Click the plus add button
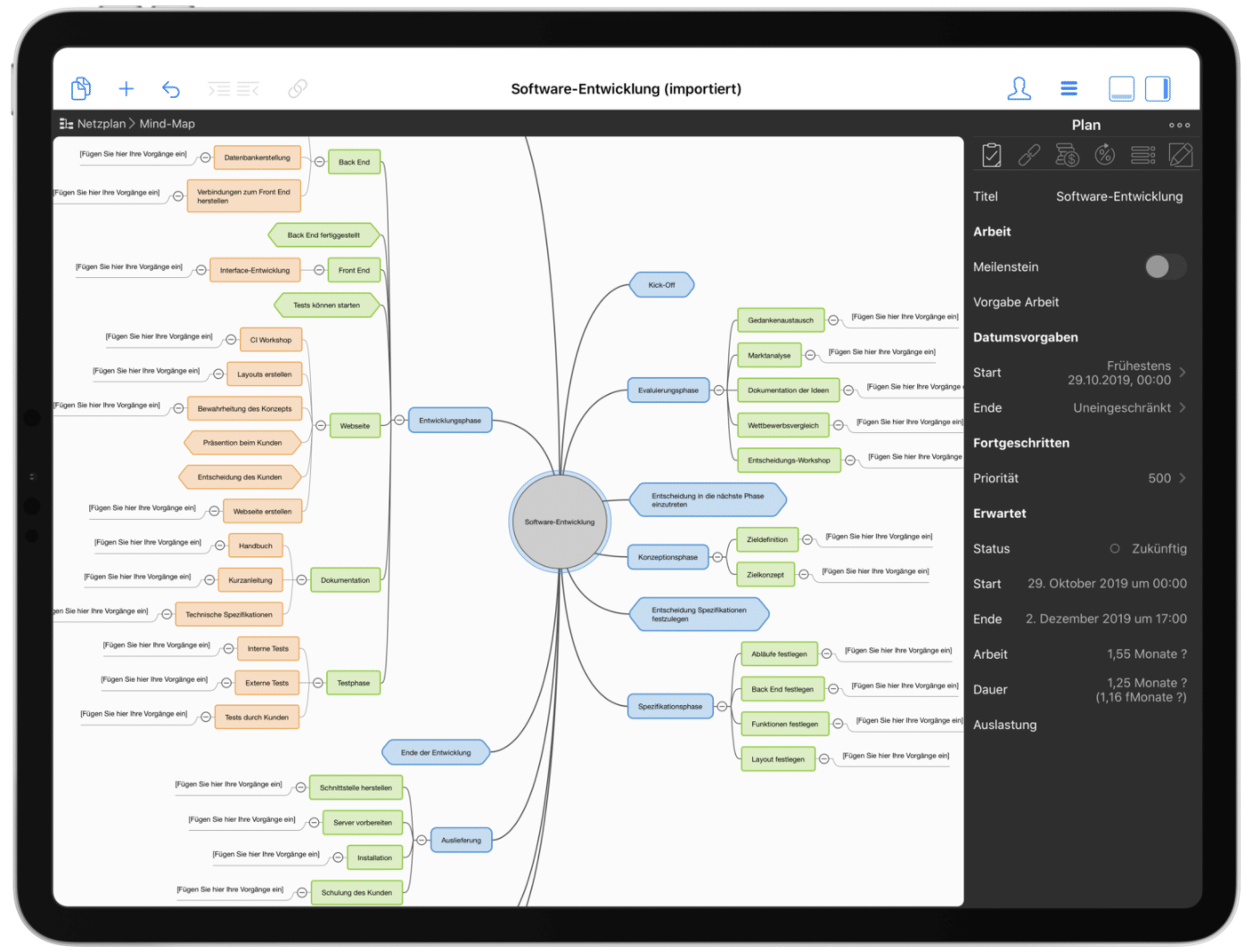 point(127,88)
